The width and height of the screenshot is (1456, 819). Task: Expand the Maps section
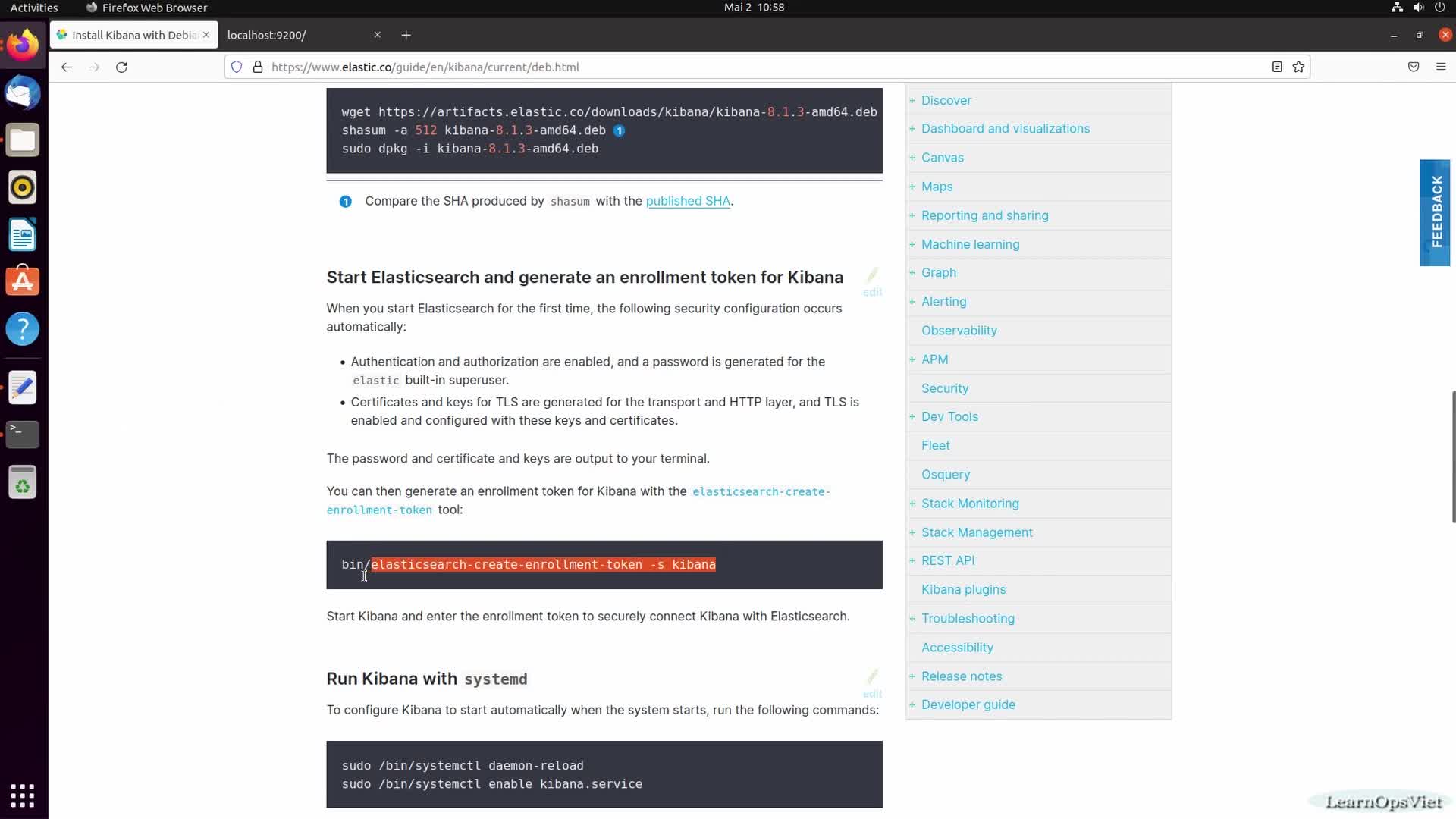click(912, 187)
